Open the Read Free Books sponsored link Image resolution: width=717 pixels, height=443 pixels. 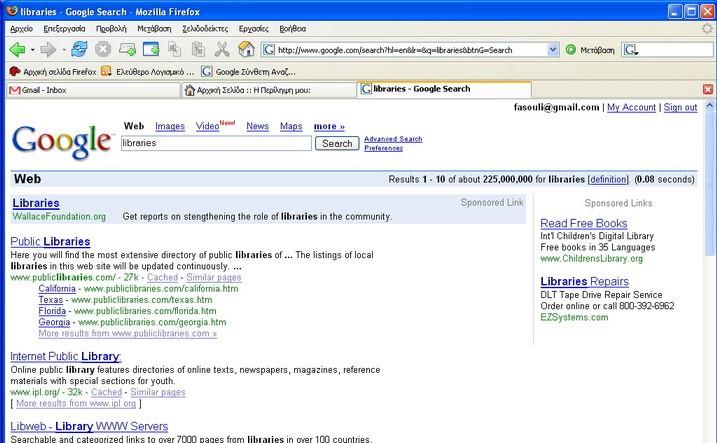[583, 224]
